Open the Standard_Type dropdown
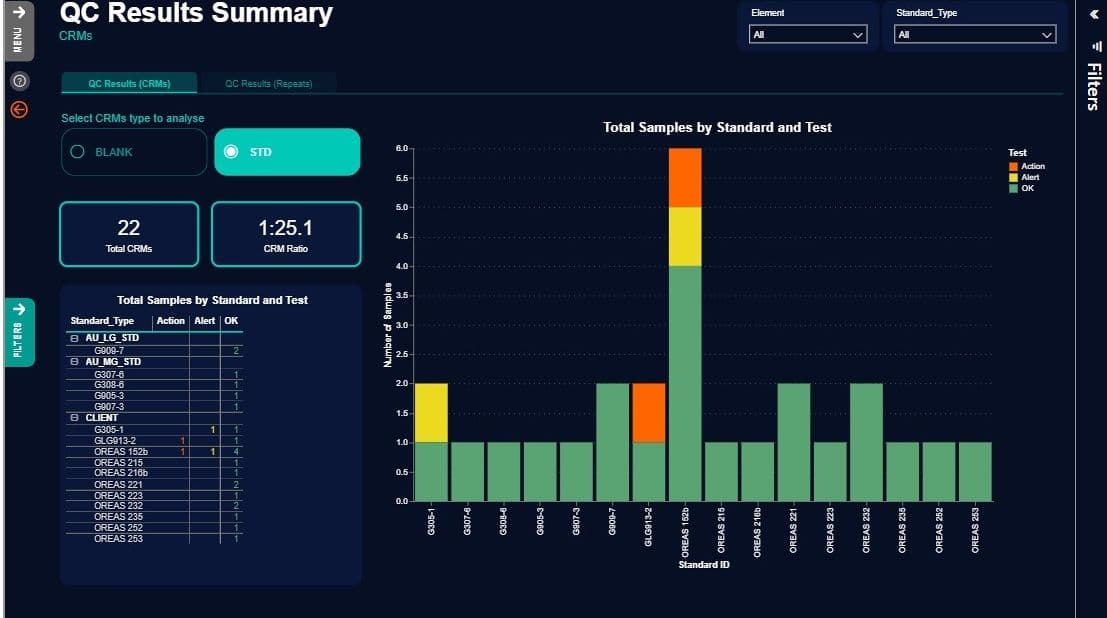This screenshot has height=618, width=1107. pyautogui.click(x=975, y=35)
